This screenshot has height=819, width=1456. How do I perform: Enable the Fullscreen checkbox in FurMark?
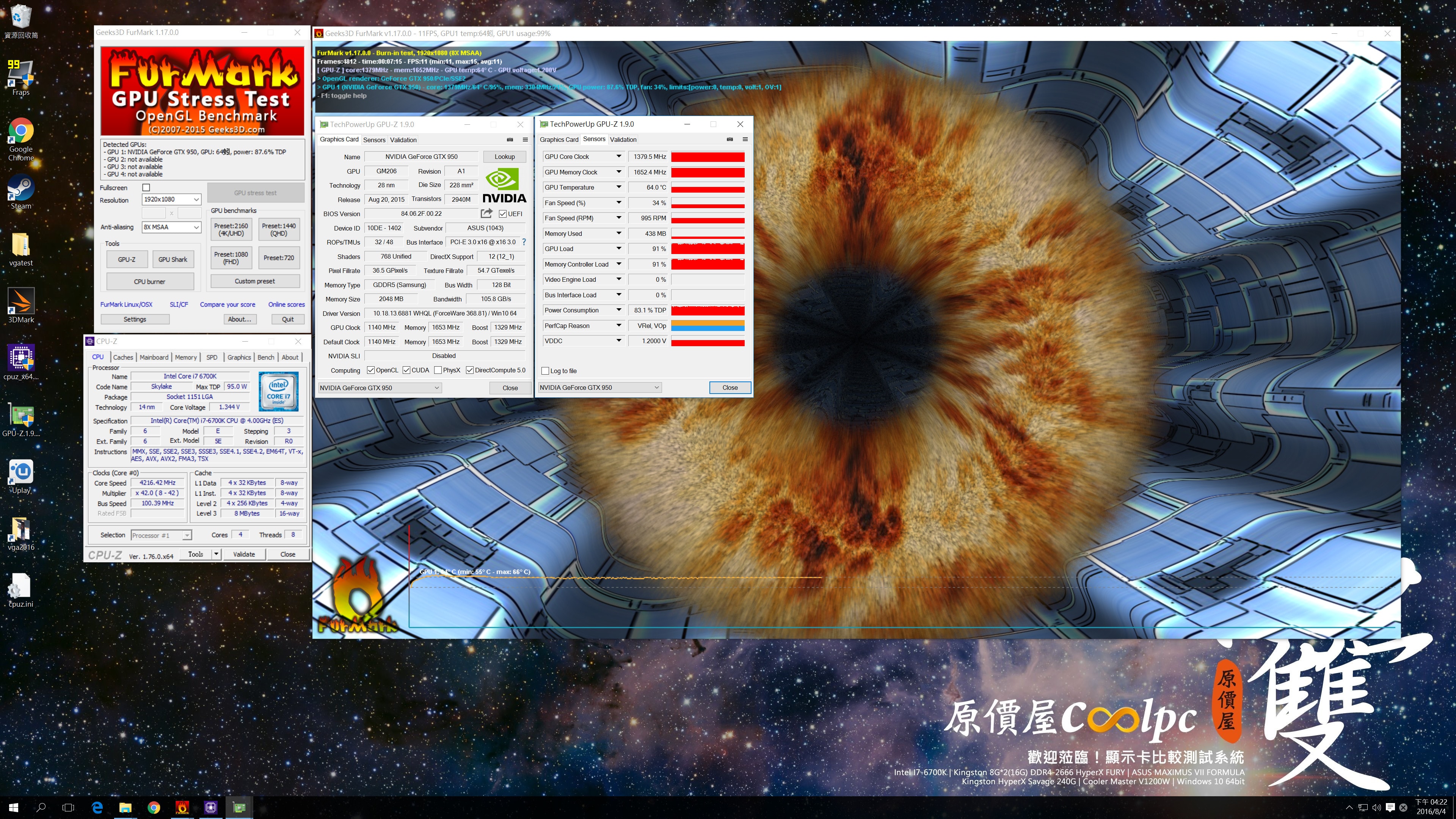coord(146,188)
